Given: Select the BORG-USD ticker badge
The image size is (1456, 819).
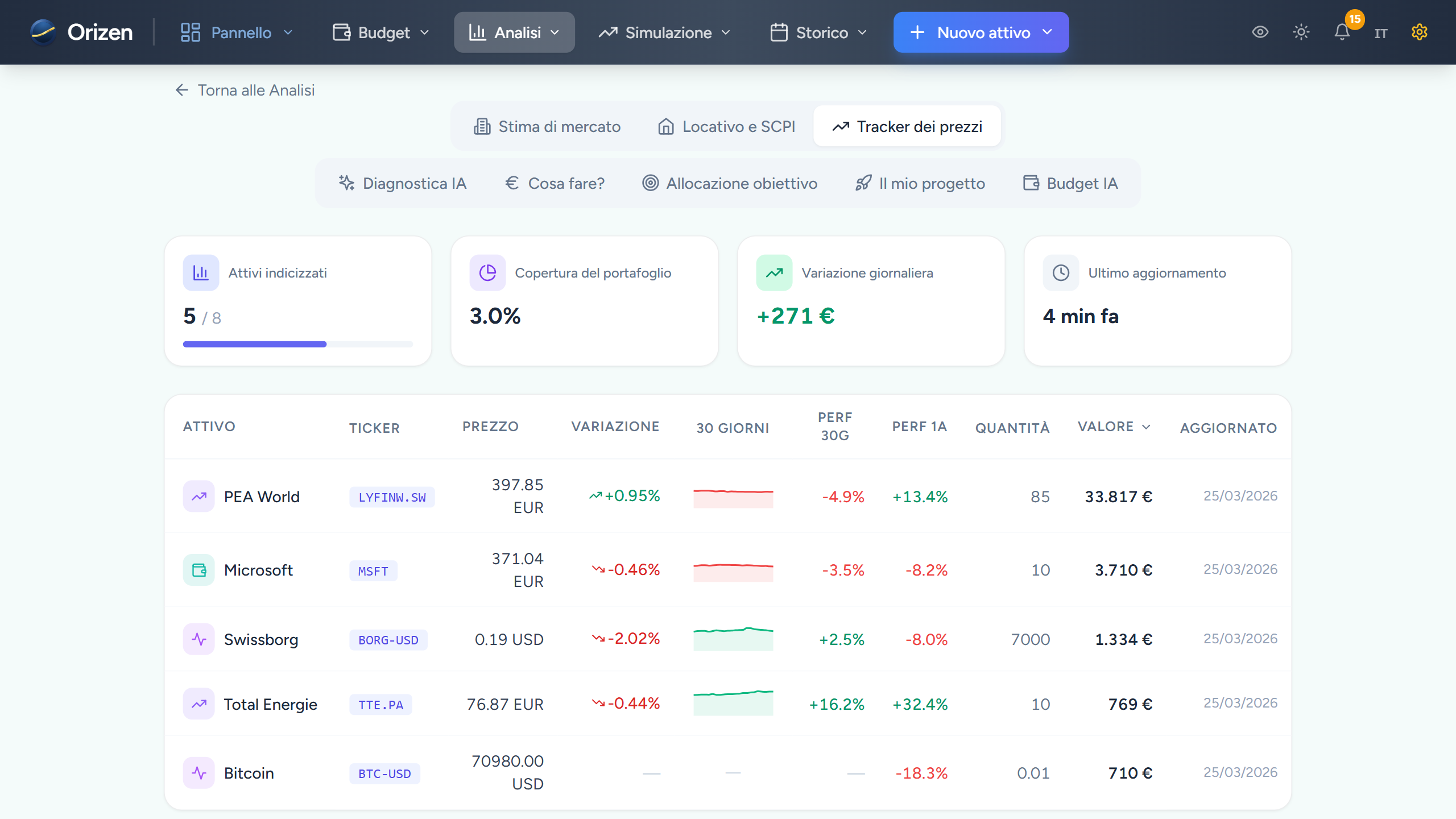Looking at the screenshot, I should (x=388, y=639).
